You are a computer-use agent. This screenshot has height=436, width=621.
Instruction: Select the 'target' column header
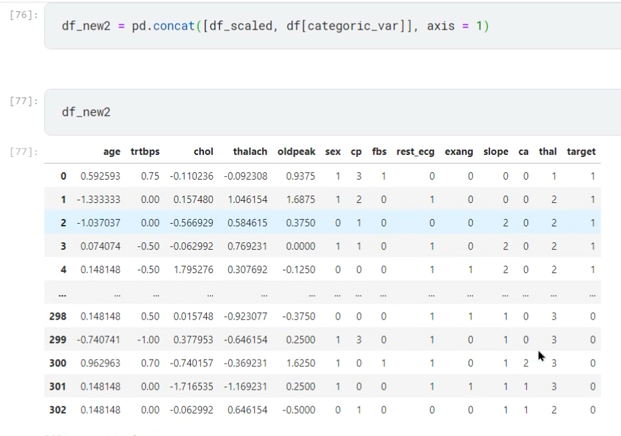[581, 152]
